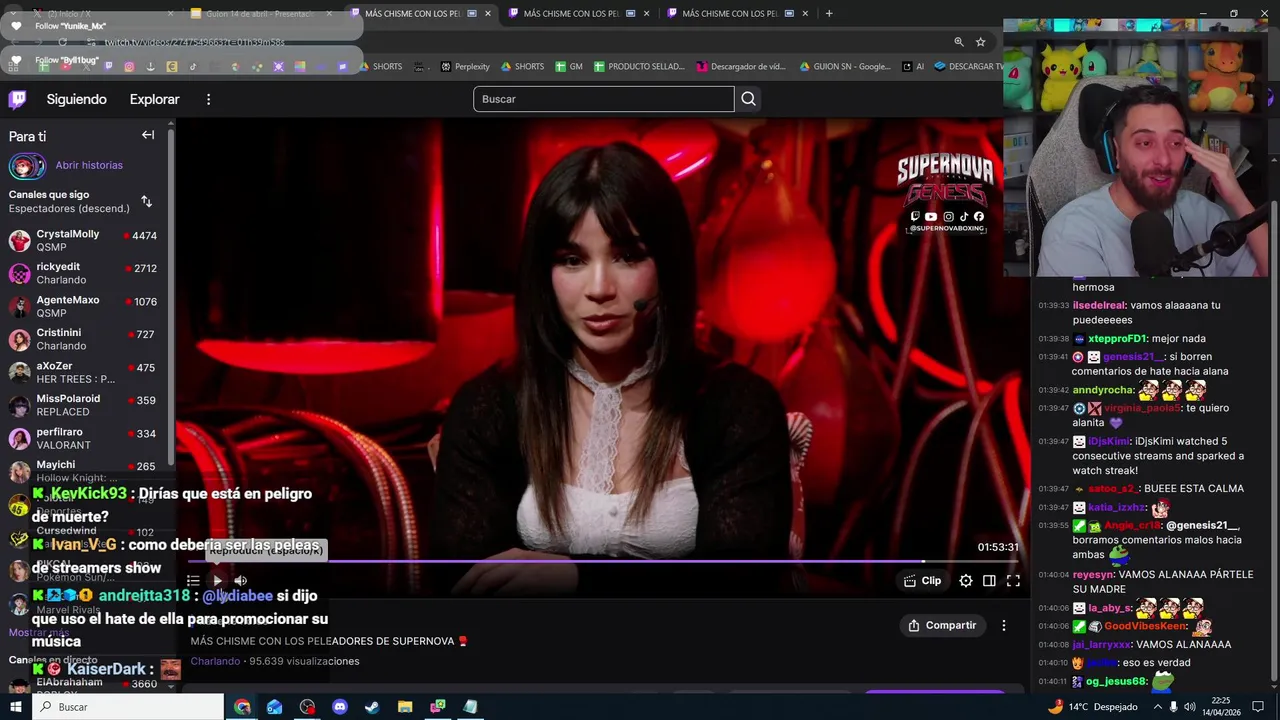Image resolution: width=1280 pixels, height=720 pixels.
Task: Open Abrir historias in the sidebar
Action: tap(89, 165)
